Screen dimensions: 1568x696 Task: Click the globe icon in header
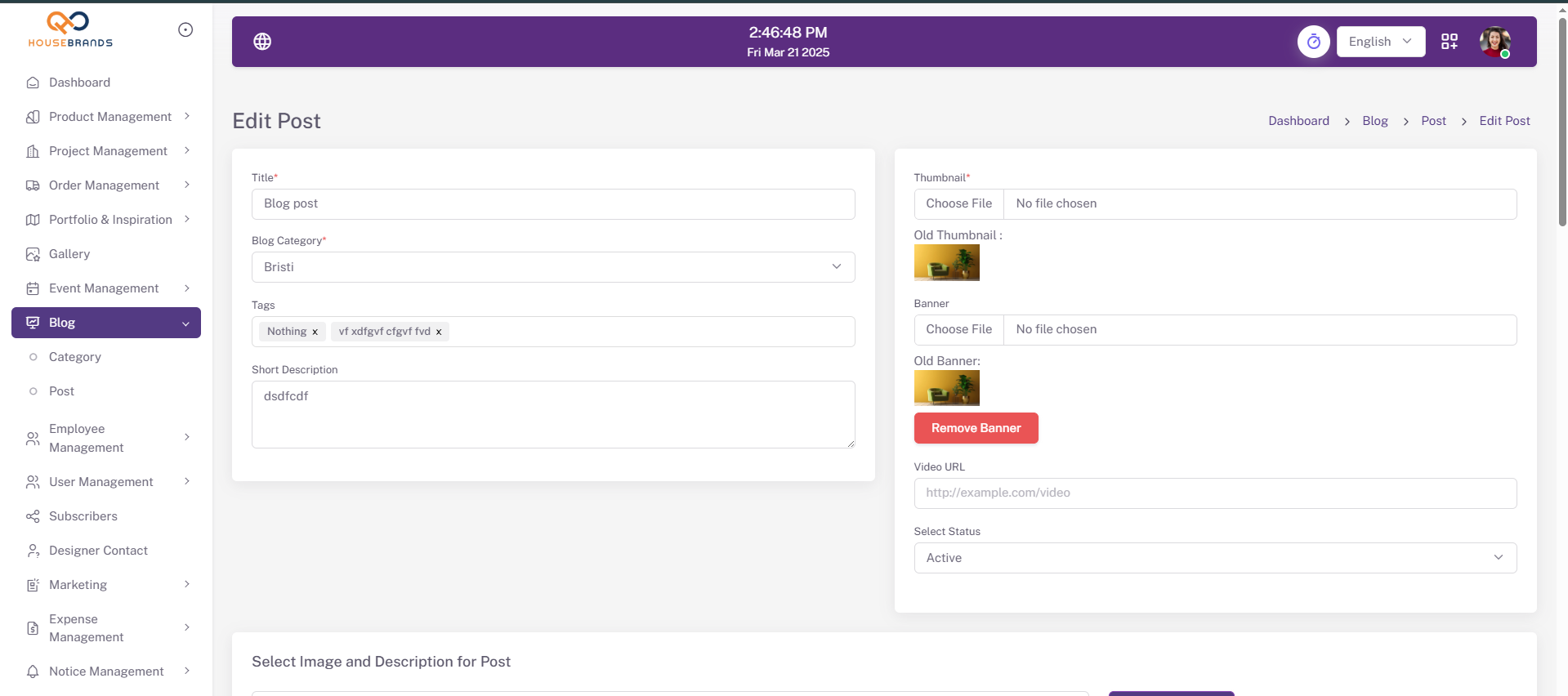coord(262,42)
